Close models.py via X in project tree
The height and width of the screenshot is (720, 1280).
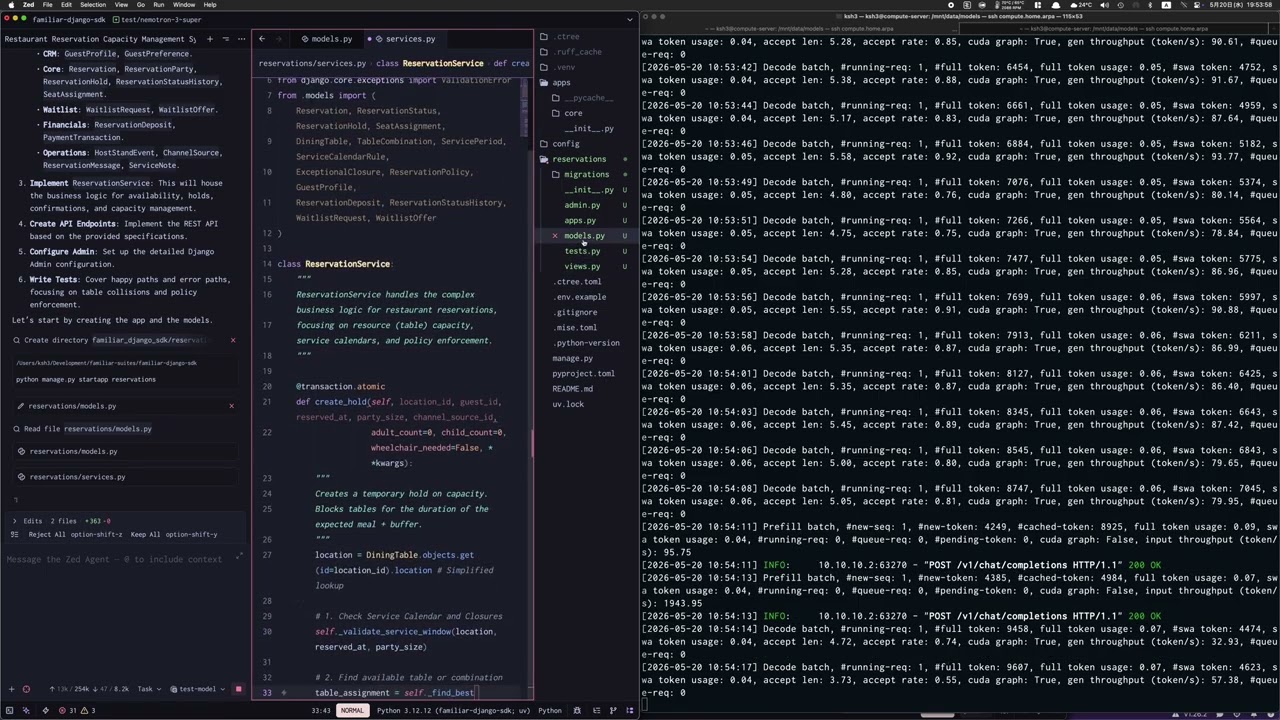click(555, 236)
